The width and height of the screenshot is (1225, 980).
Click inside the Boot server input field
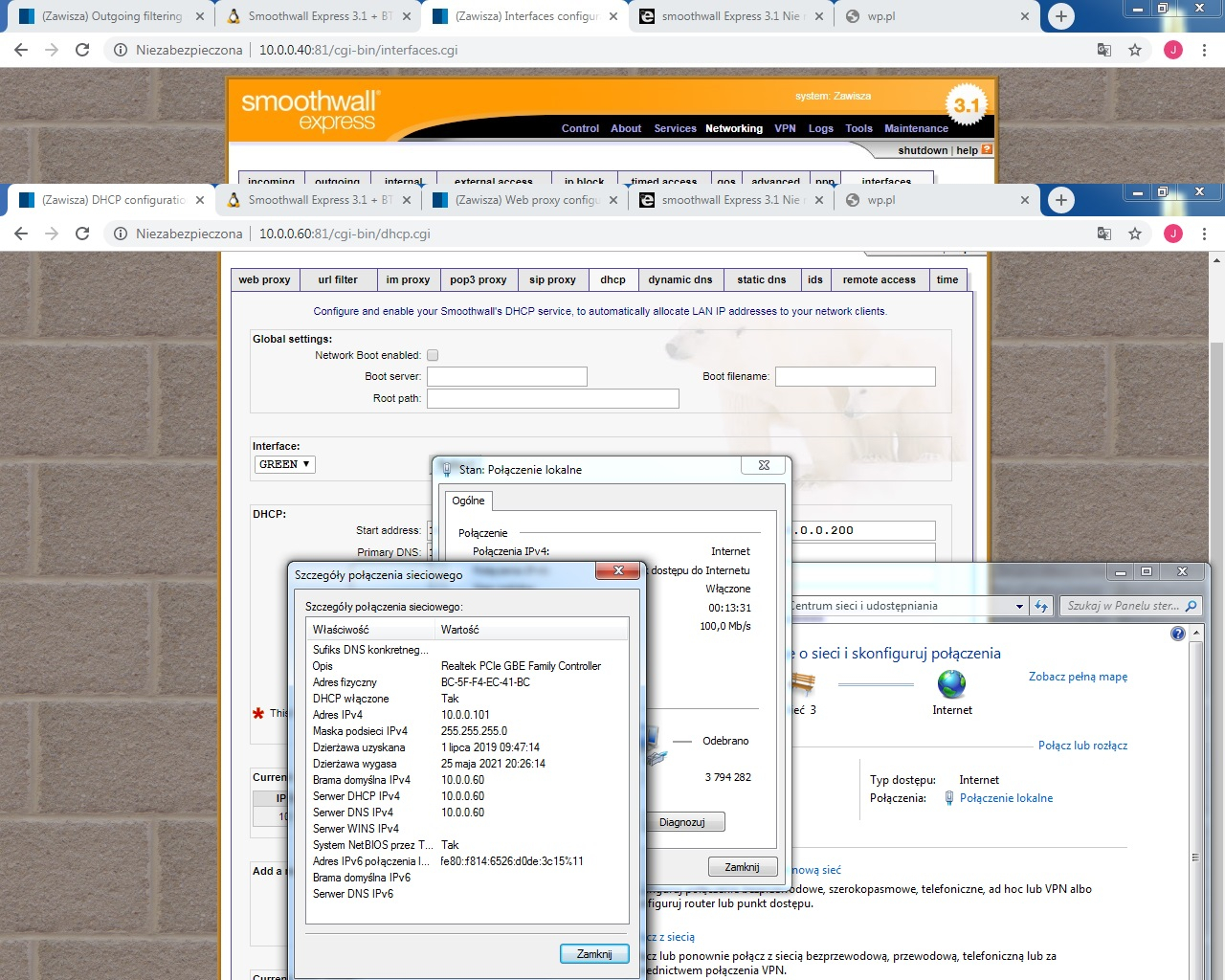tap(506, 376)
